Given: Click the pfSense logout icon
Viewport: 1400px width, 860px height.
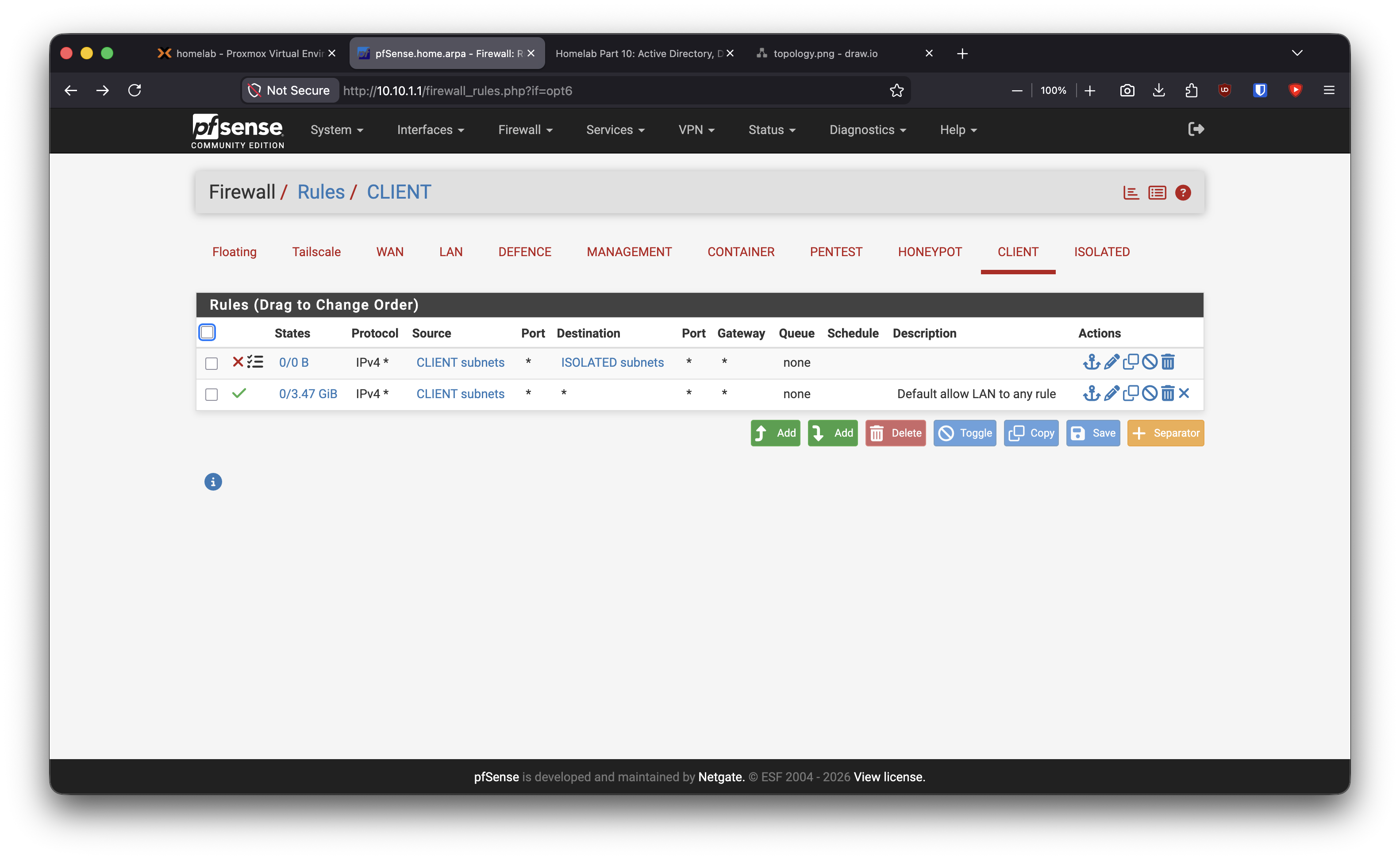Looking at the screenshot, I should pos(1196,129).
